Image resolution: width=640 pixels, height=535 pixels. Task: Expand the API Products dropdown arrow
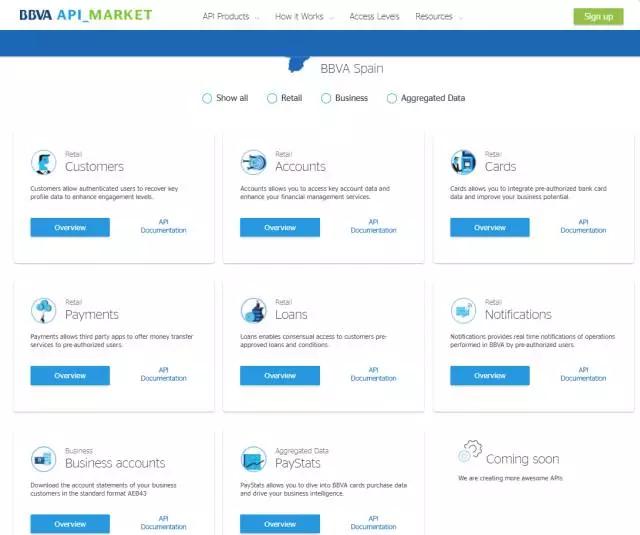tap(257, 18)
